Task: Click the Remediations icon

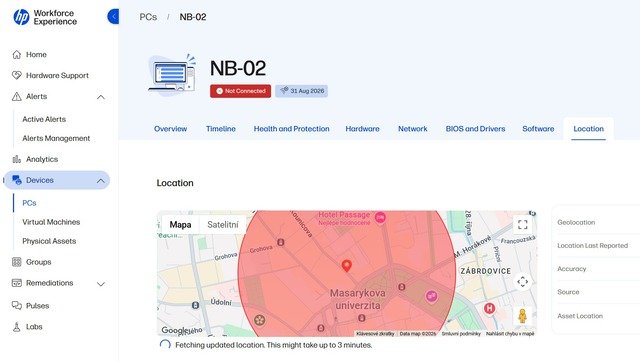Action: (x=17, y=283)
